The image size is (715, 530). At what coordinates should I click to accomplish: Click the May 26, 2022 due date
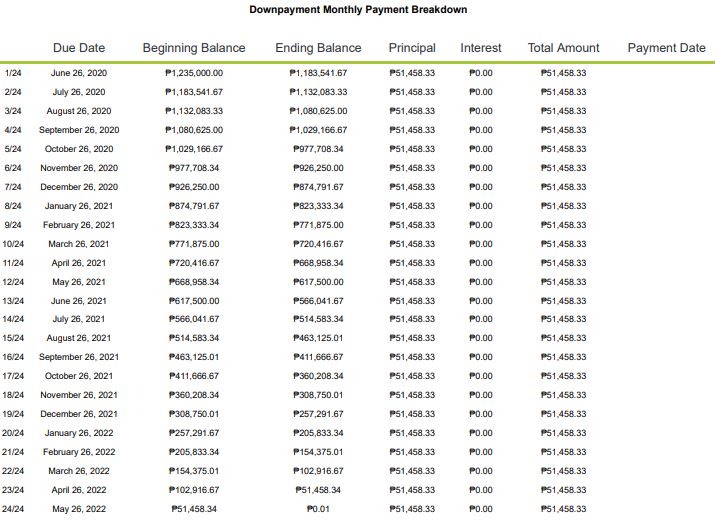click(79, 509)
